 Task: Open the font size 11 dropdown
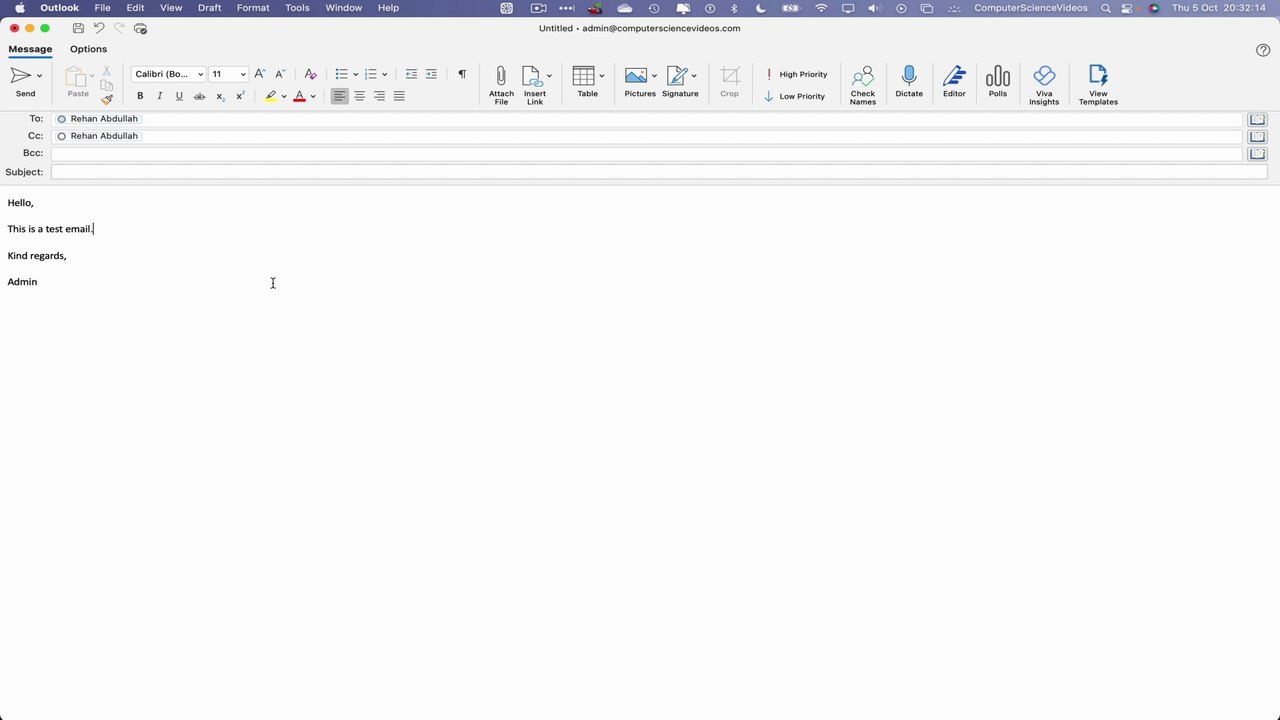(x=242, y=74)
